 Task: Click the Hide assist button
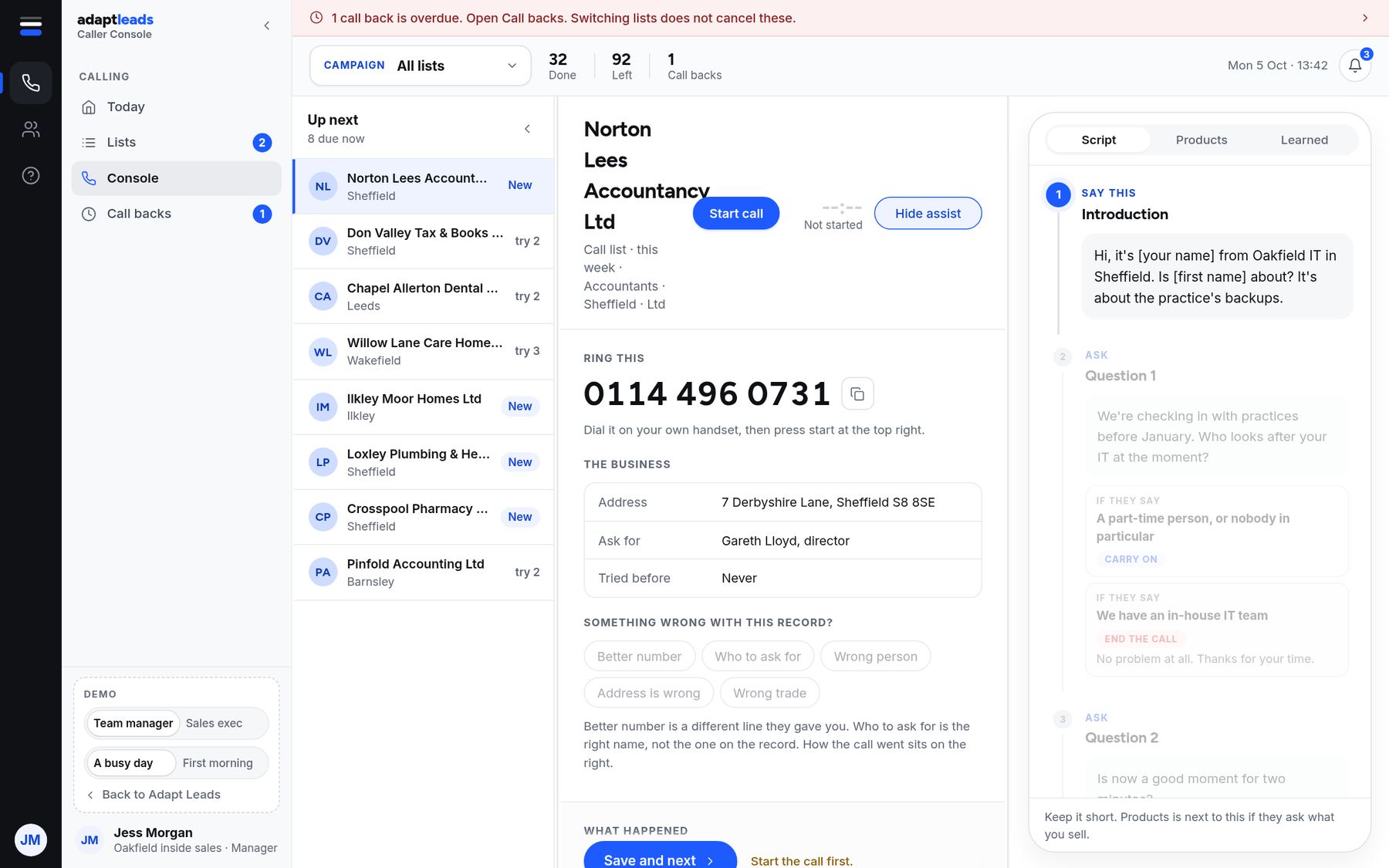coord(928,214)
